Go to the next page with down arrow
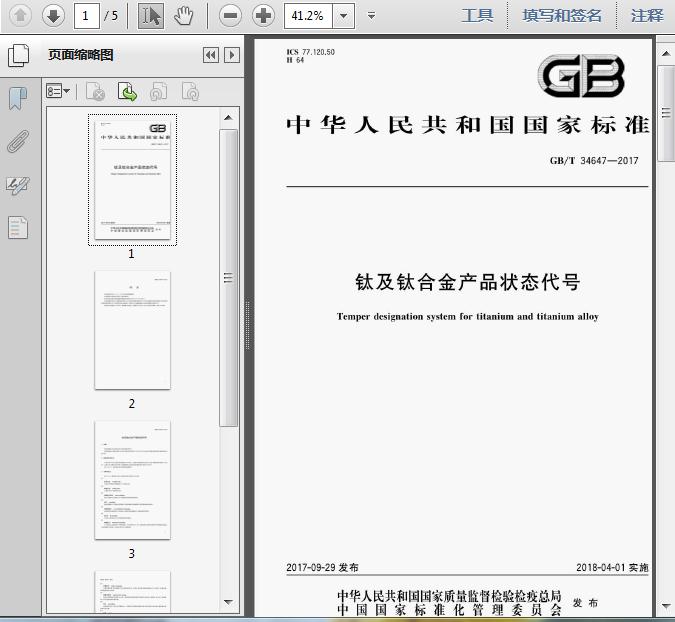Image resolution: width=675 pixels, height=622 pixels. coord(53,15)
